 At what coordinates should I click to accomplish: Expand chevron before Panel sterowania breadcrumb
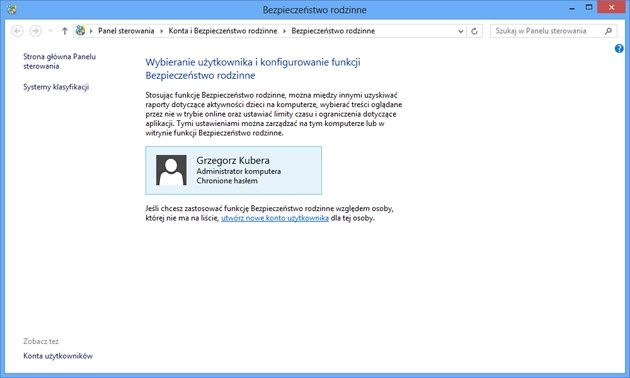(x=91, y=31)
